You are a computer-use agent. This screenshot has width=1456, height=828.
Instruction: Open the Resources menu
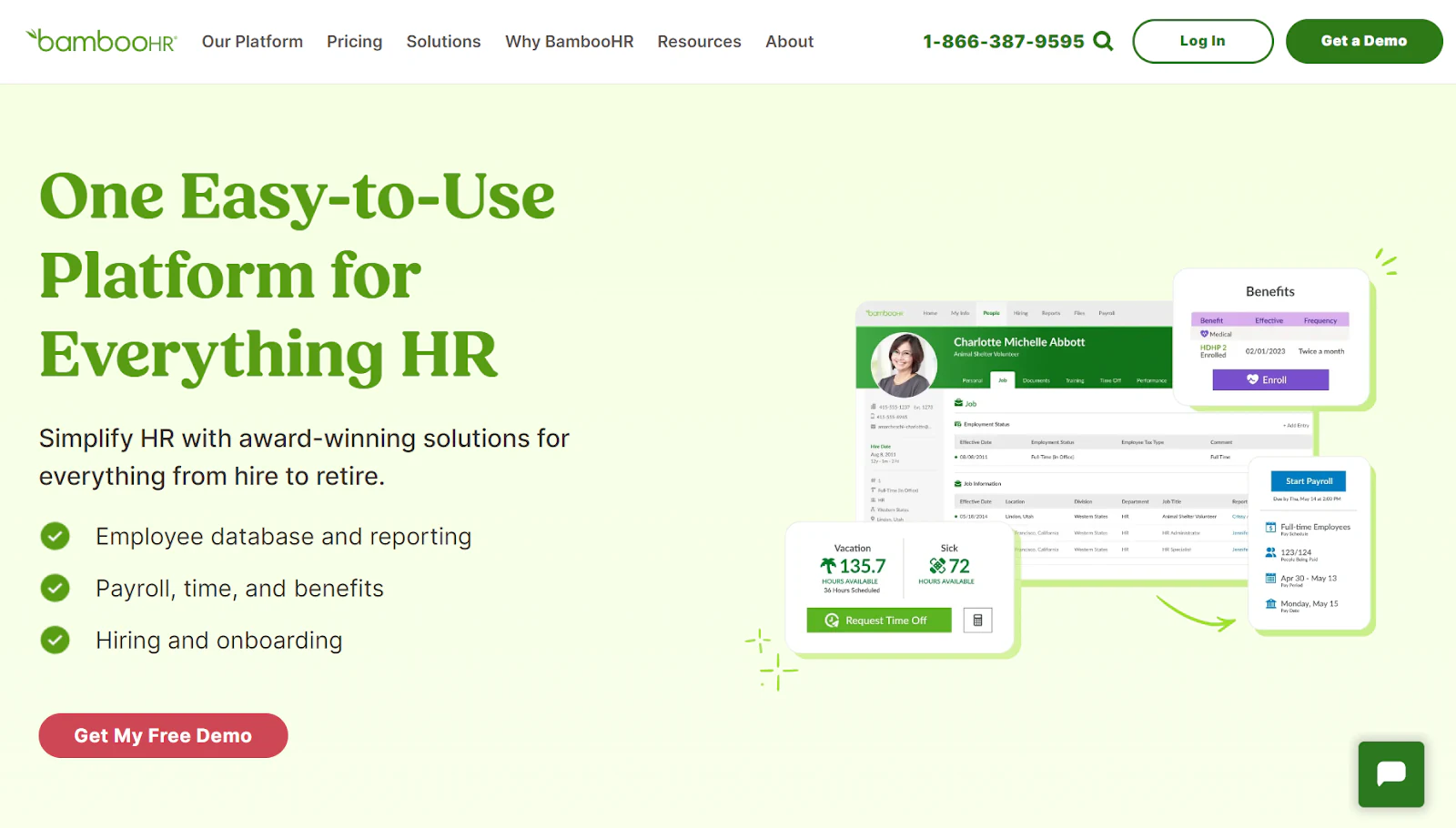coord(699,42)
